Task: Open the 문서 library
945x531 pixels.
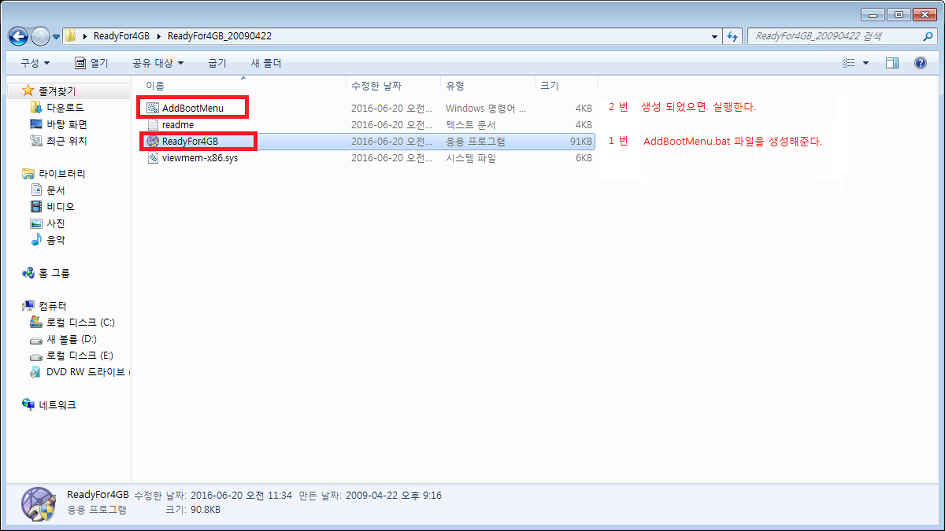Action: click(x=55, y=190)
